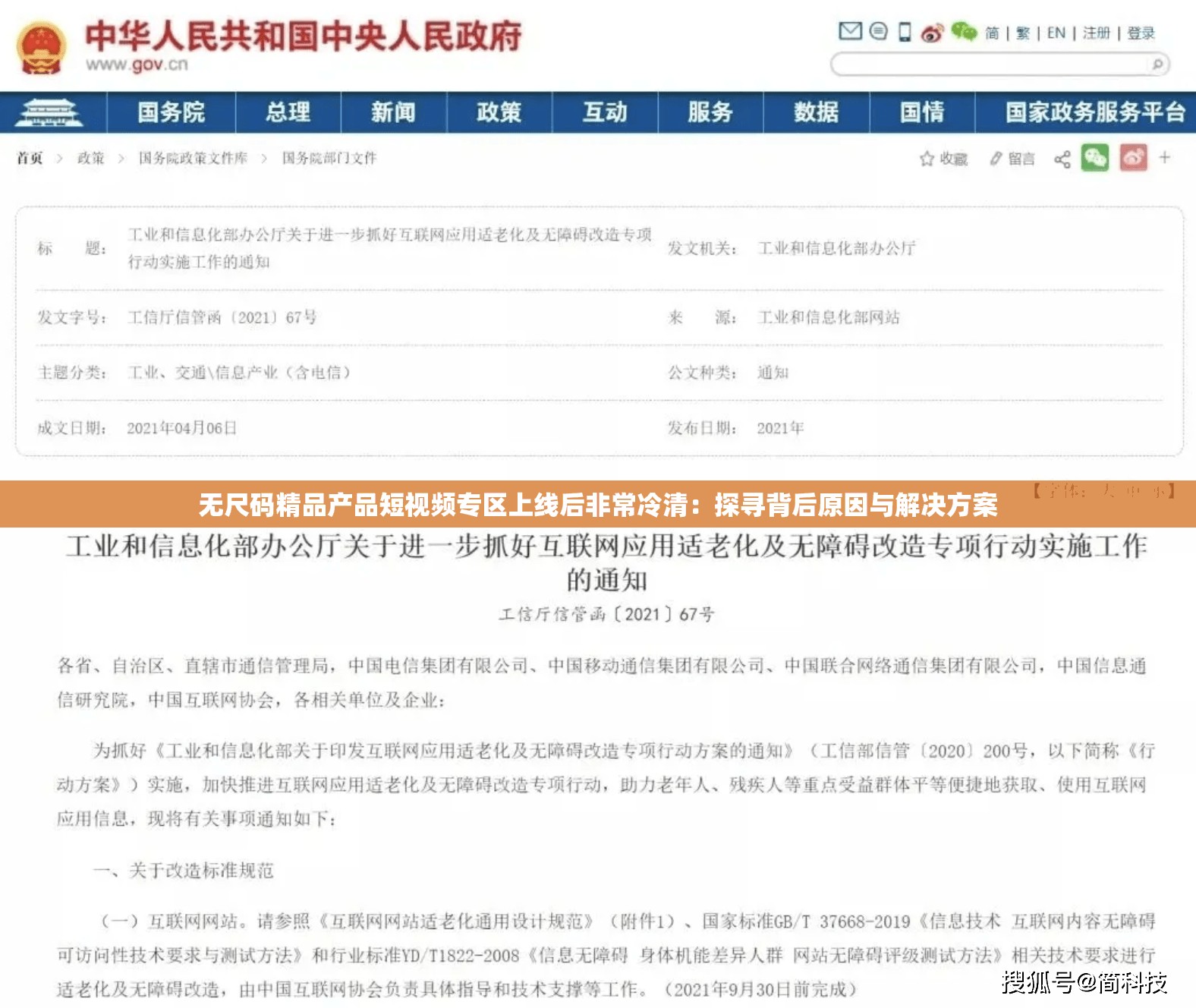
Task: Click the round speech-bubble message icon
Action: coord(878,31)
